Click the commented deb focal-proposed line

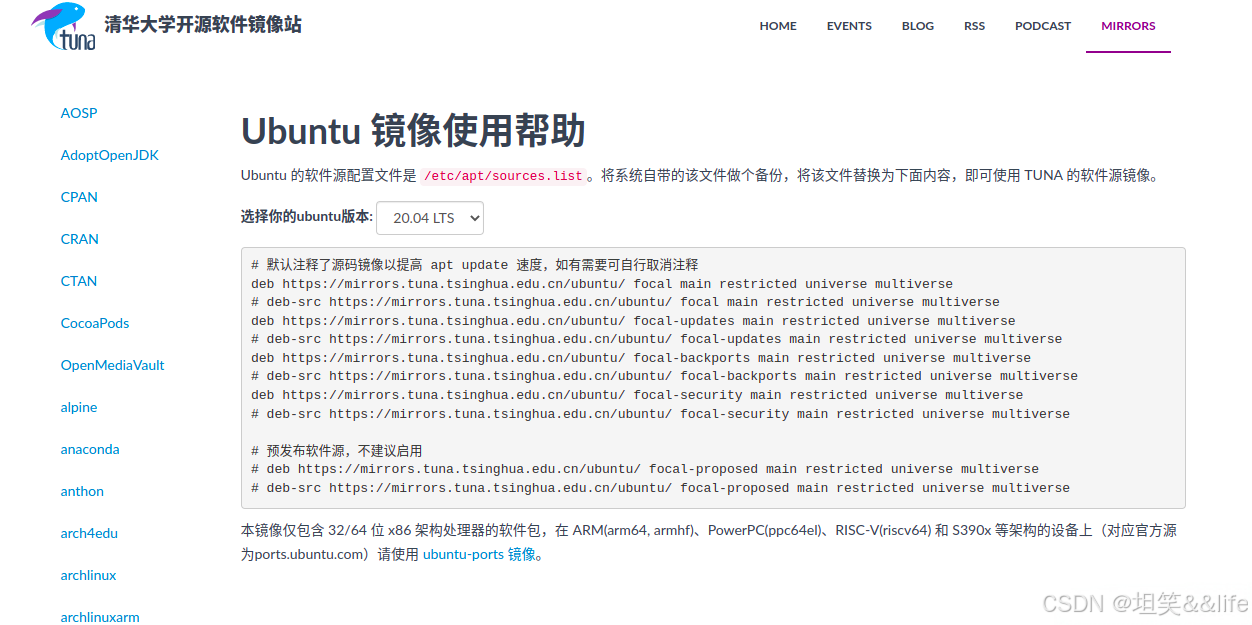click(x=645, y=469)
